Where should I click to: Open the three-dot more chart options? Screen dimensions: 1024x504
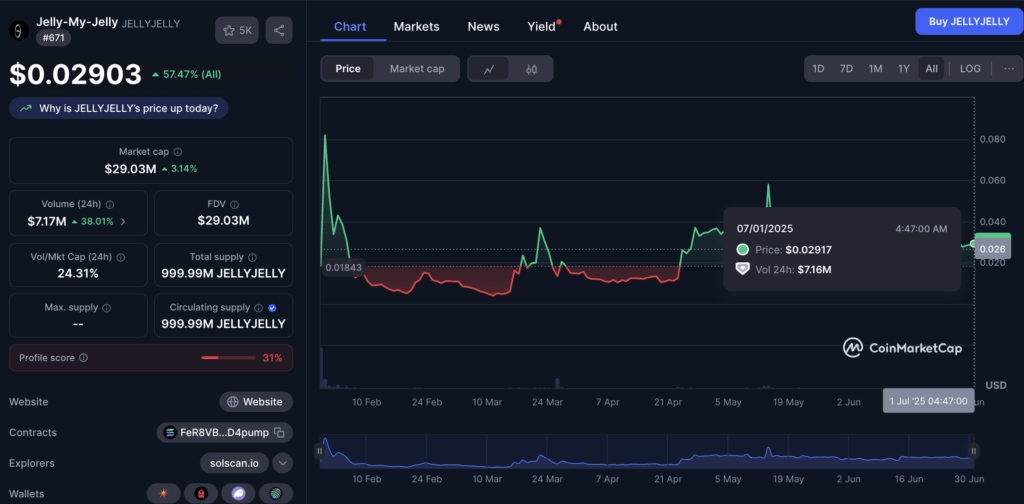tap(1009, 69)
